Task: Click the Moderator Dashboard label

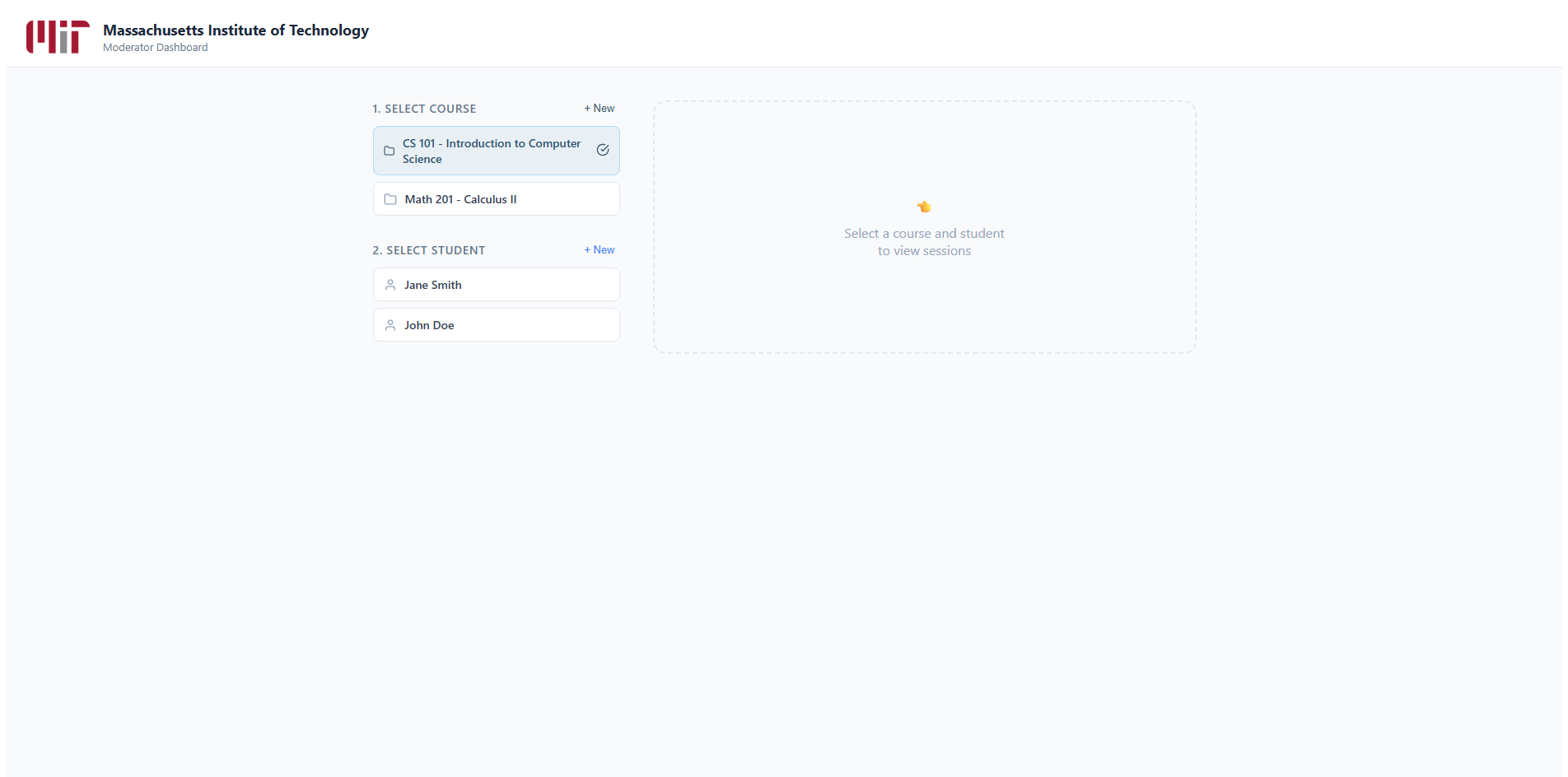Action: pyautogui.click(x=156, y=47)
